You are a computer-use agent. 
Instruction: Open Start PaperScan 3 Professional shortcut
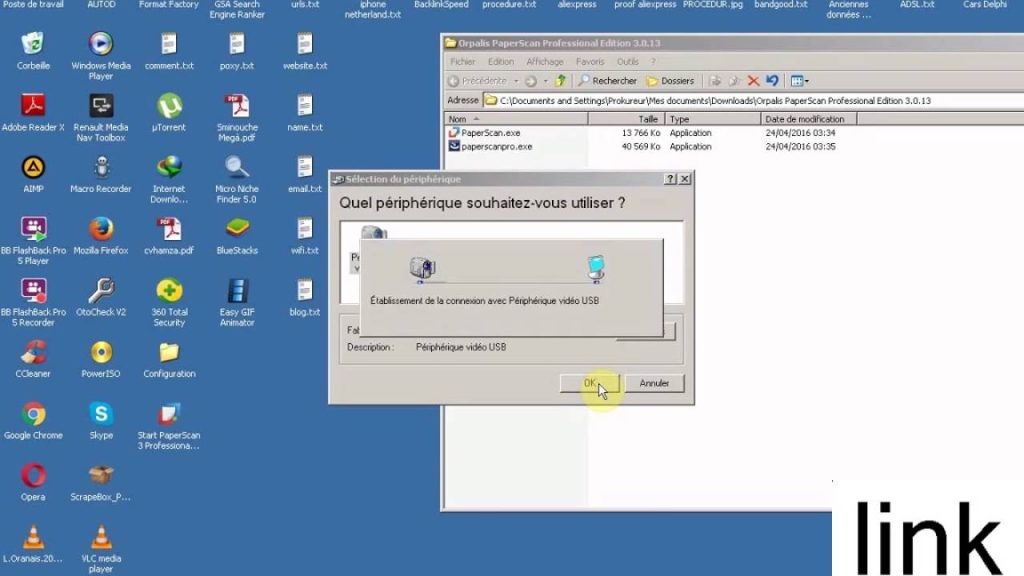pyautogui.click(x=168, y=414)
